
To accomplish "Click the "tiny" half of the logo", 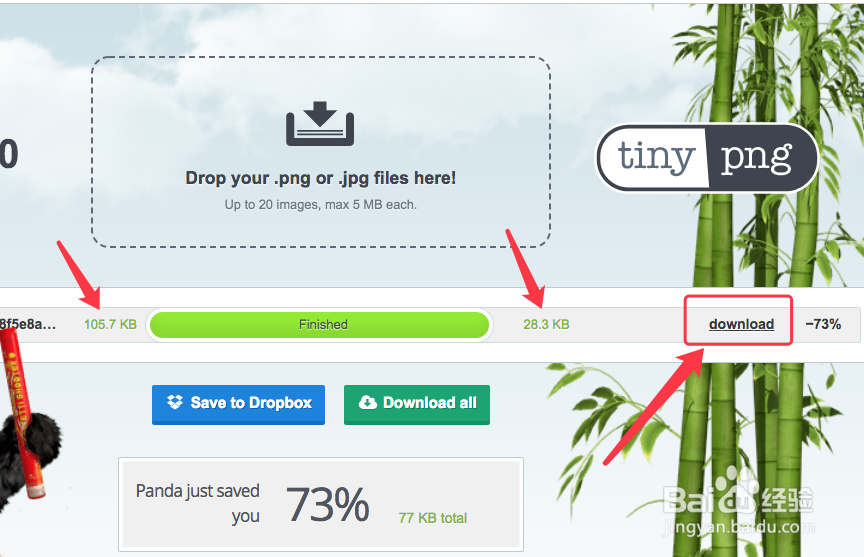I will coord(654,158).
